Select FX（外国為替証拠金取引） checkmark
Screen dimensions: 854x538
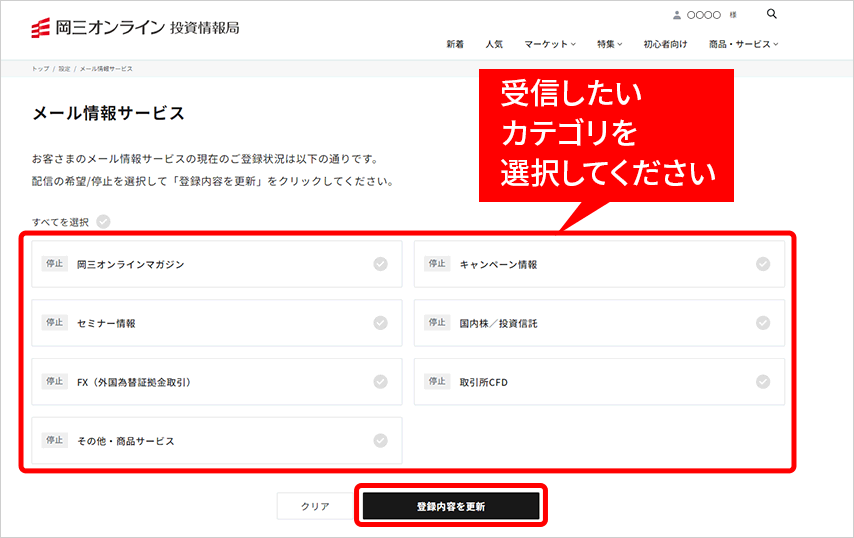click(x=380, y=382)
